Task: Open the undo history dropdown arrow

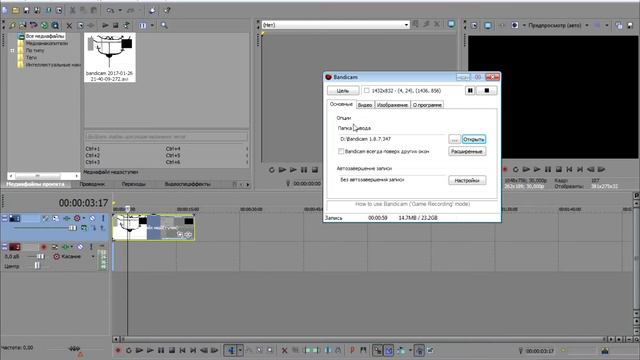Action: (x=120, y=10)
